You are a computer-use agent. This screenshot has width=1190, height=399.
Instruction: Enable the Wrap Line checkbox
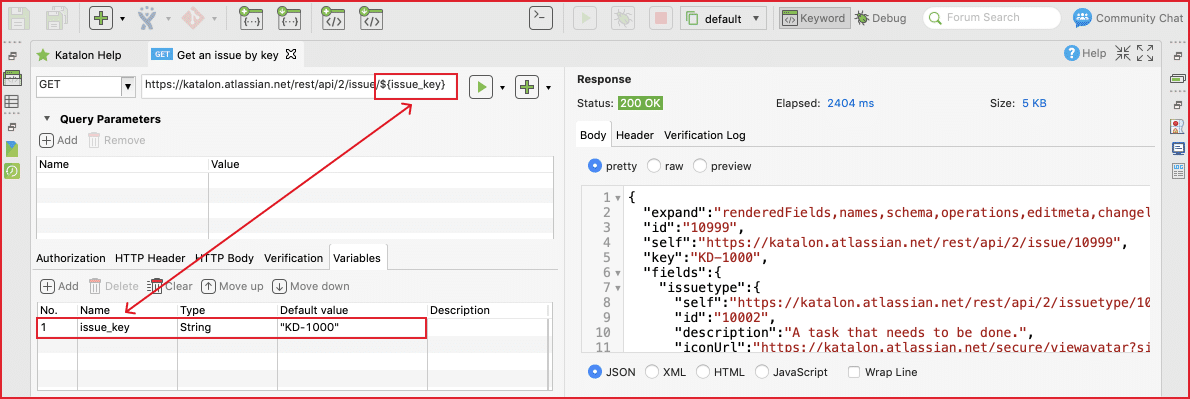pos(854,372)
